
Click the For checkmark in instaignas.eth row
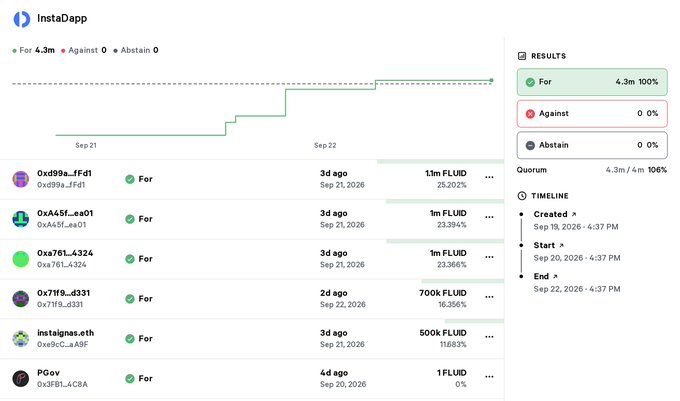click(130, 339)
